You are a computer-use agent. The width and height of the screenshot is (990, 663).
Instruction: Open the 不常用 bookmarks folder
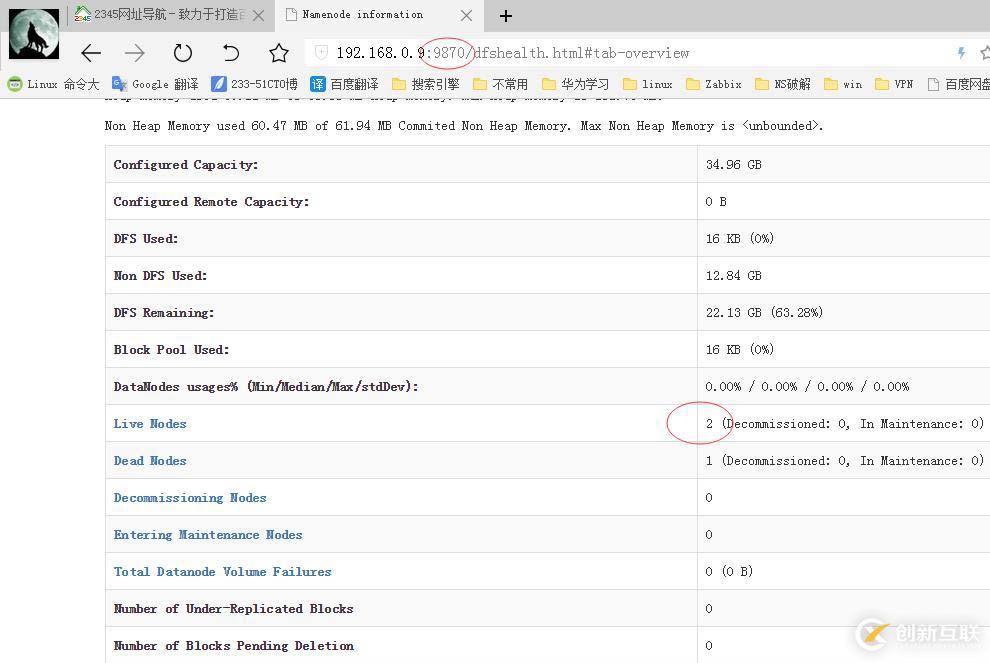click(500, 84)
